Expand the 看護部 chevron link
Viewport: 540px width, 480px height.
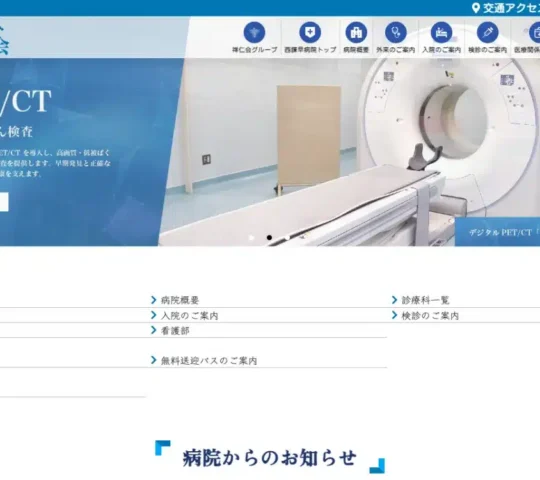(170, 331)
